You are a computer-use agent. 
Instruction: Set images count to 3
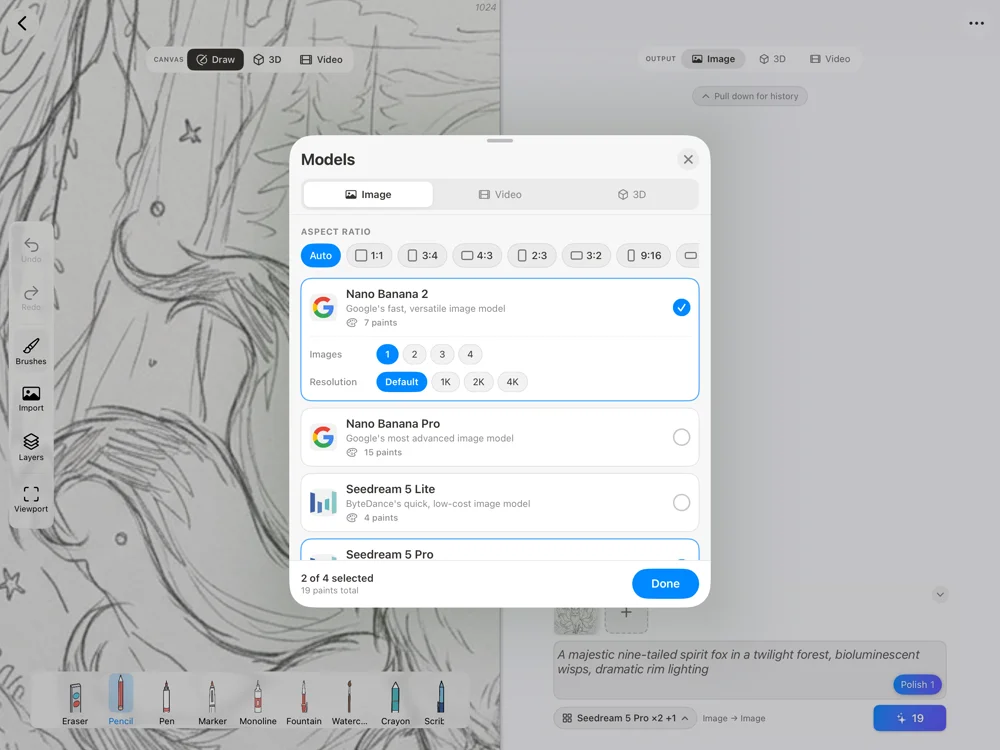[442, 355]
